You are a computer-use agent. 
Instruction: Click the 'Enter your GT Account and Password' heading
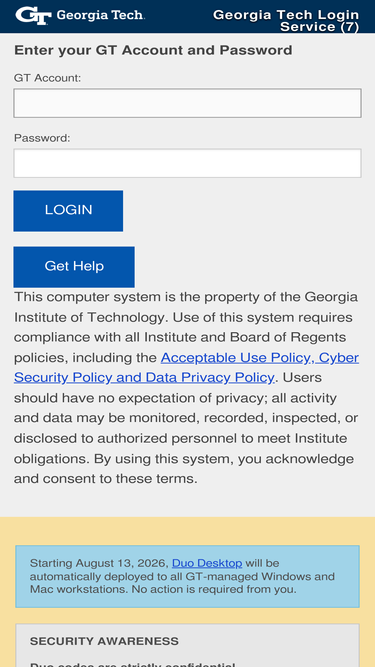point(153,50)
